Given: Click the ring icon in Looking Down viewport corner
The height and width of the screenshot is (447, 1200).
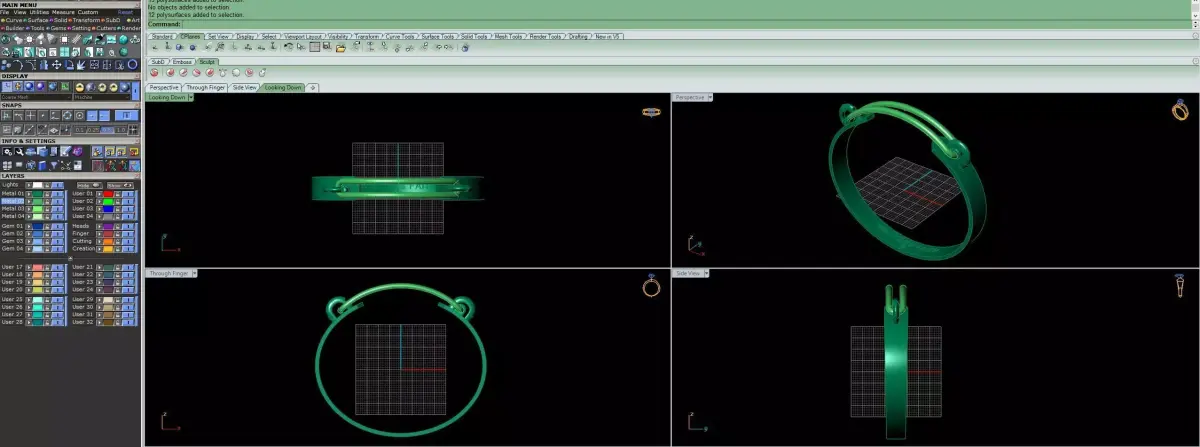Looking at the screenshot, I should coord(651,112).
